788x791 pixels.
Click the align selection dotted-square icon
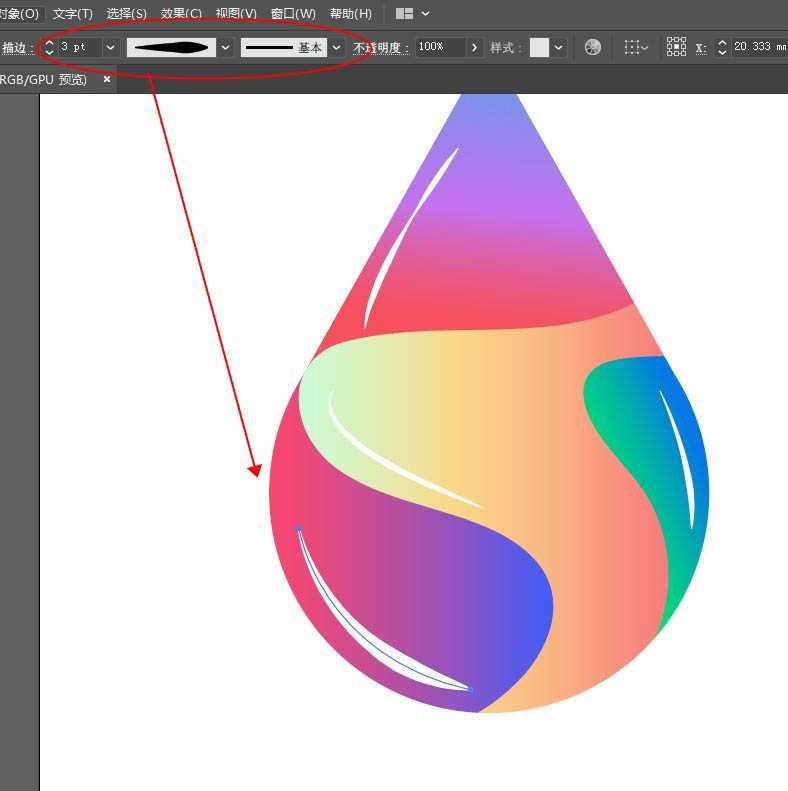click(631, 47)
